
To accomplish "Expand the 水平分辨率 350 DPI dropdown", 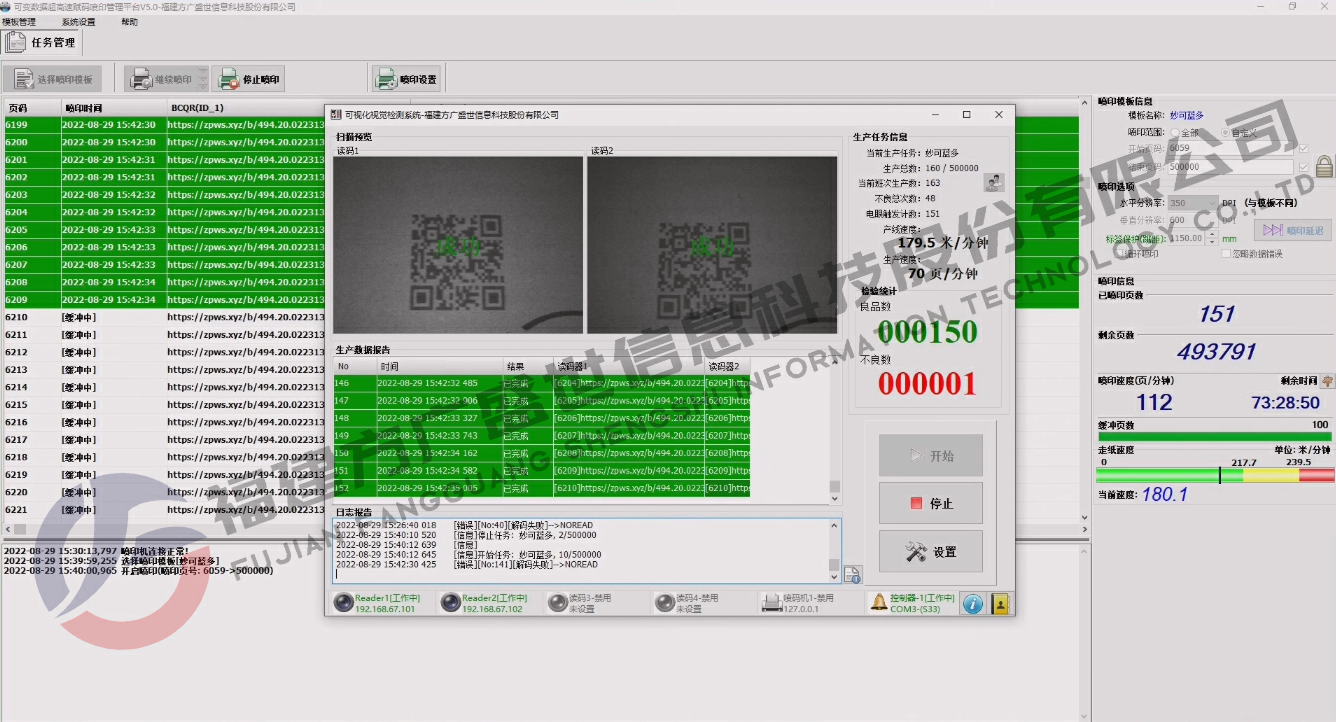I will (x=1211, y=203).
